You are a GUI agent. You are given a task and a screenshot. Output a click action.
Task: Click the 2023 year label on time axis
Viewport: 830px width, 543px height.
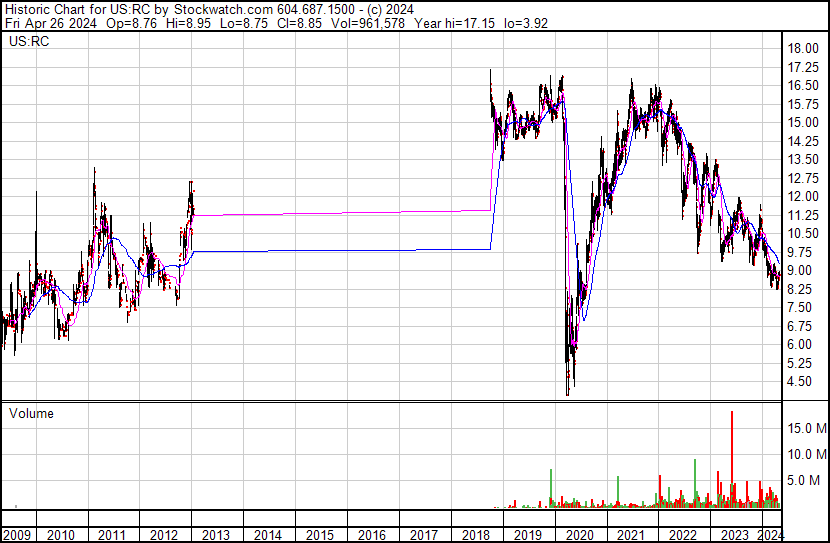click(x=735, y=535)
